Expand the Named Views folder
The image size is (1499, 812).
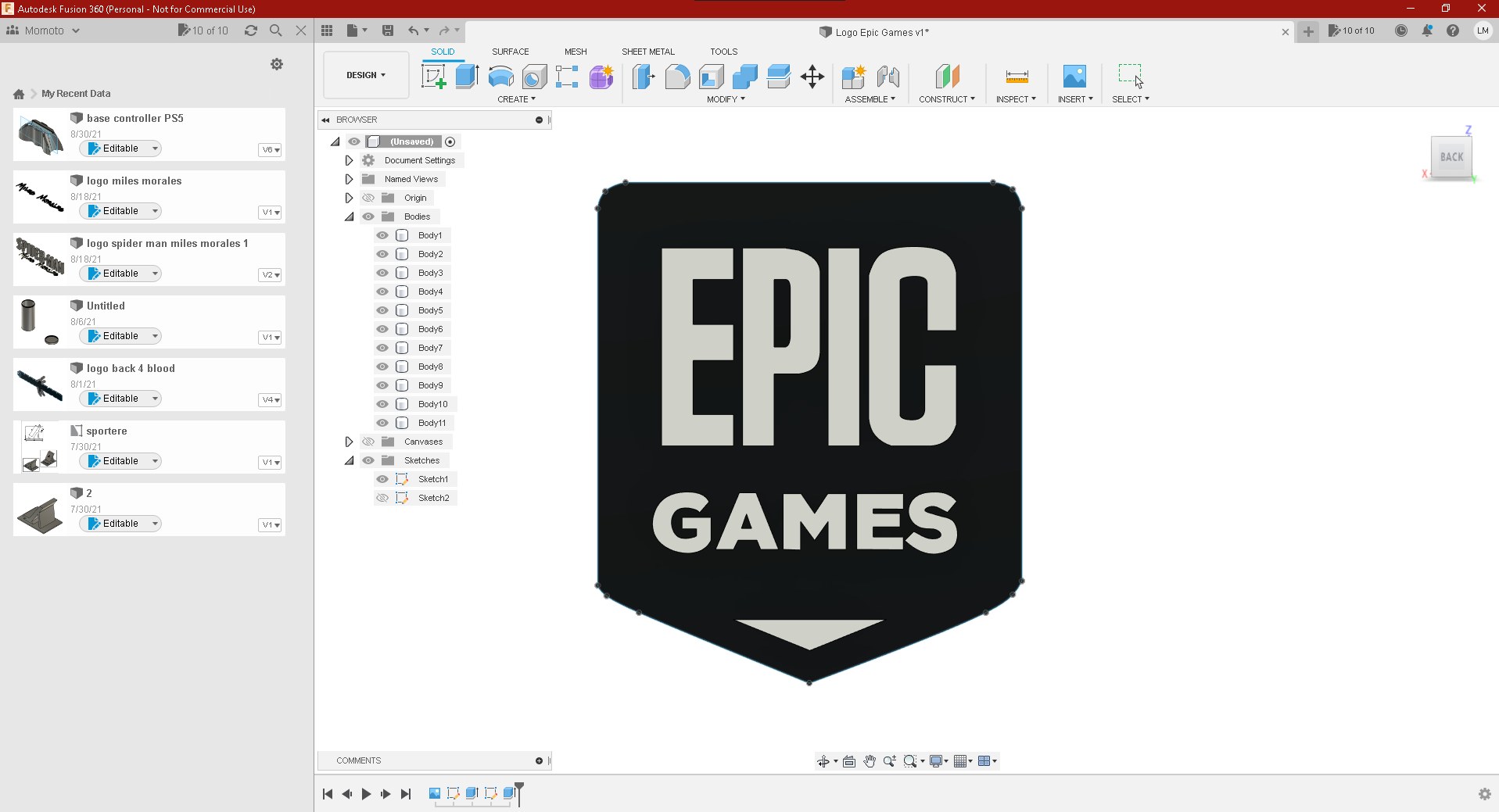(x=349, y=179)
